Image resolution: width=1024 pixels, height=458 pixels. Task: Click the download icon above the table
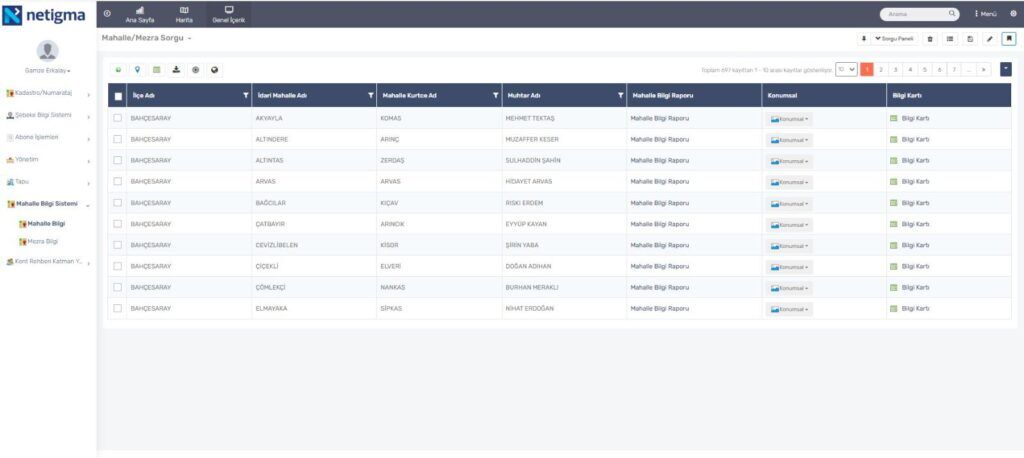(176, 69)
